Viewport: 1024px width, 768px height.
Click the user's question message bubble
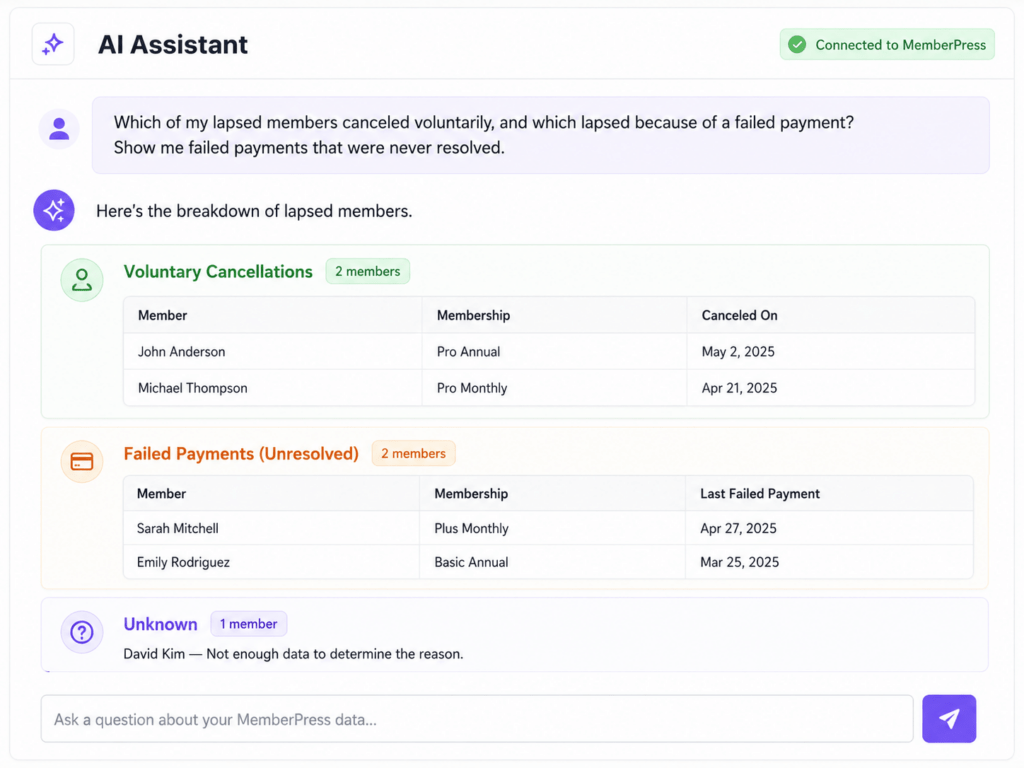click(541, 135)
